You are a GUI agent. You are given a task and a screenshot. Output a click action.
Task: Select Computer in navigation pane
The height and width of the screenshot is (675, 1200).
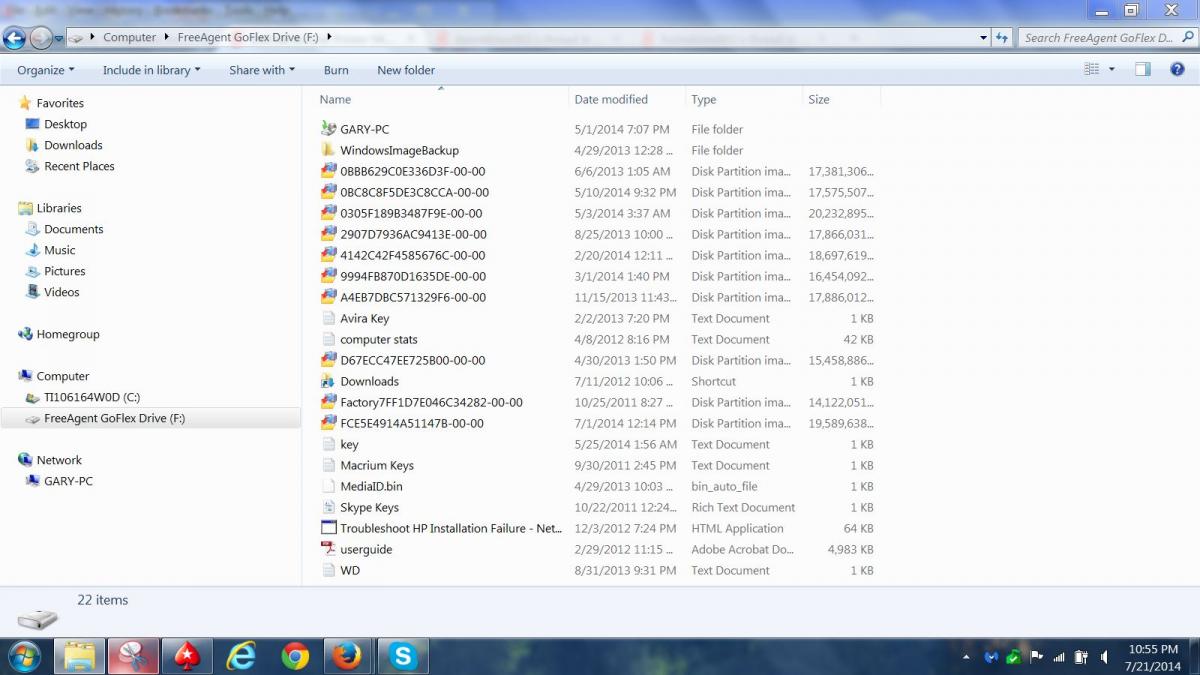point(63,376)
